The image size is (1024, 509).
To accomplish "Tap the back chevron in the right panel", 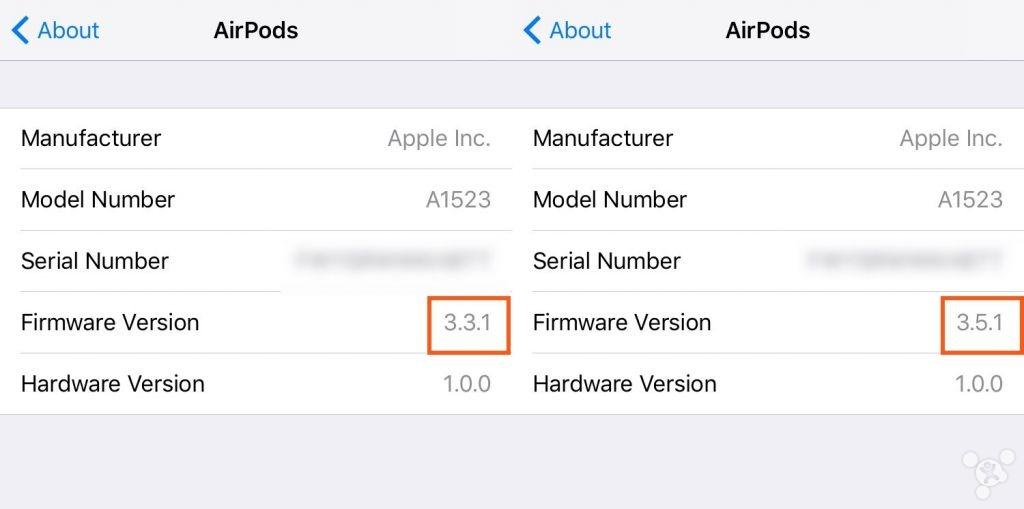I will [533, 30].
